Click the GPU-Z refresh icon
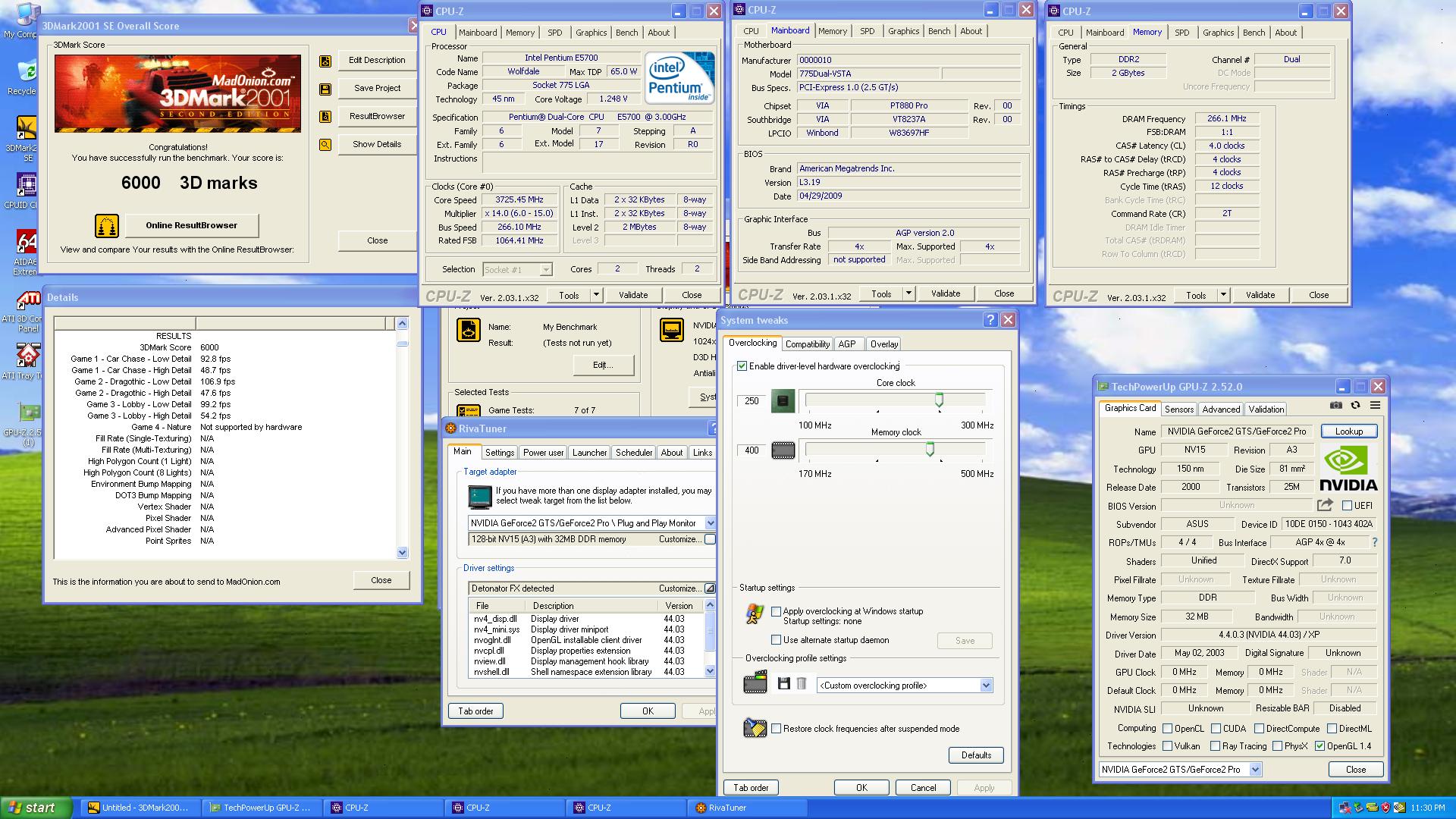 (1355, 406)
